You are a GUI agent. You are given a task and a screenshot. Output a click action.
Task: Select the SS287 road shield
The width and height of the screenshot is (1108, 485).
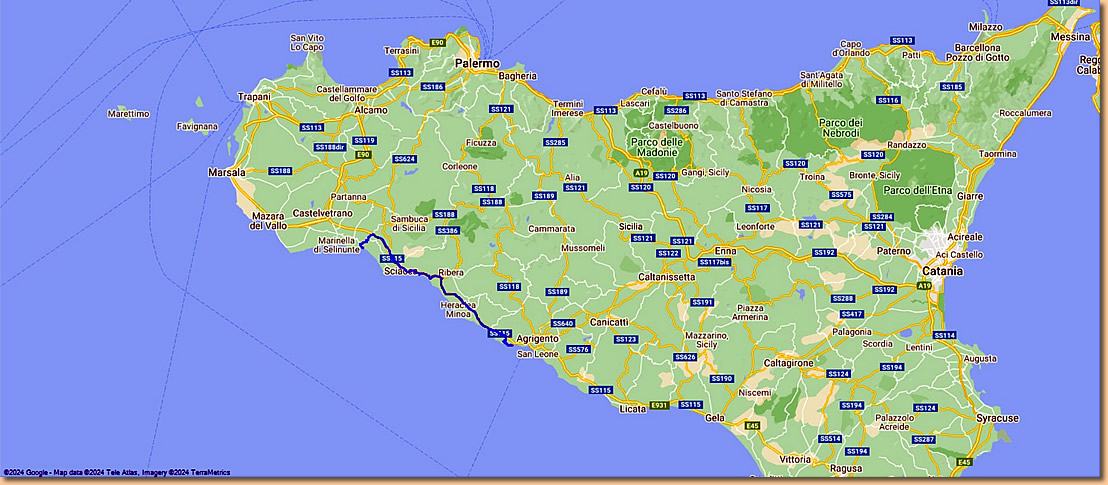pos(923,439)
